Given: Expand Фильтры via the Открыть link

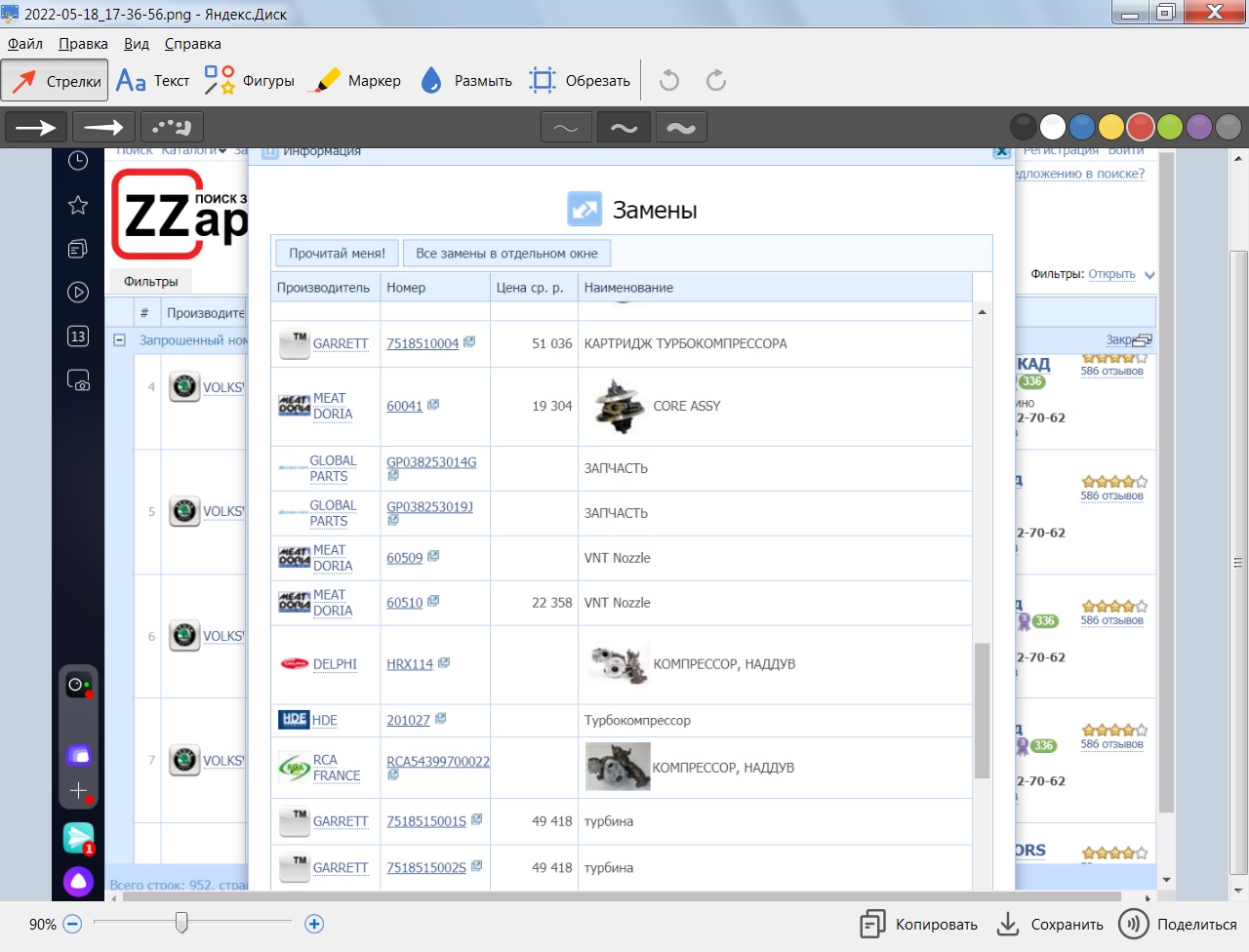Looking at the screenshot, I should click(1111, 274).
